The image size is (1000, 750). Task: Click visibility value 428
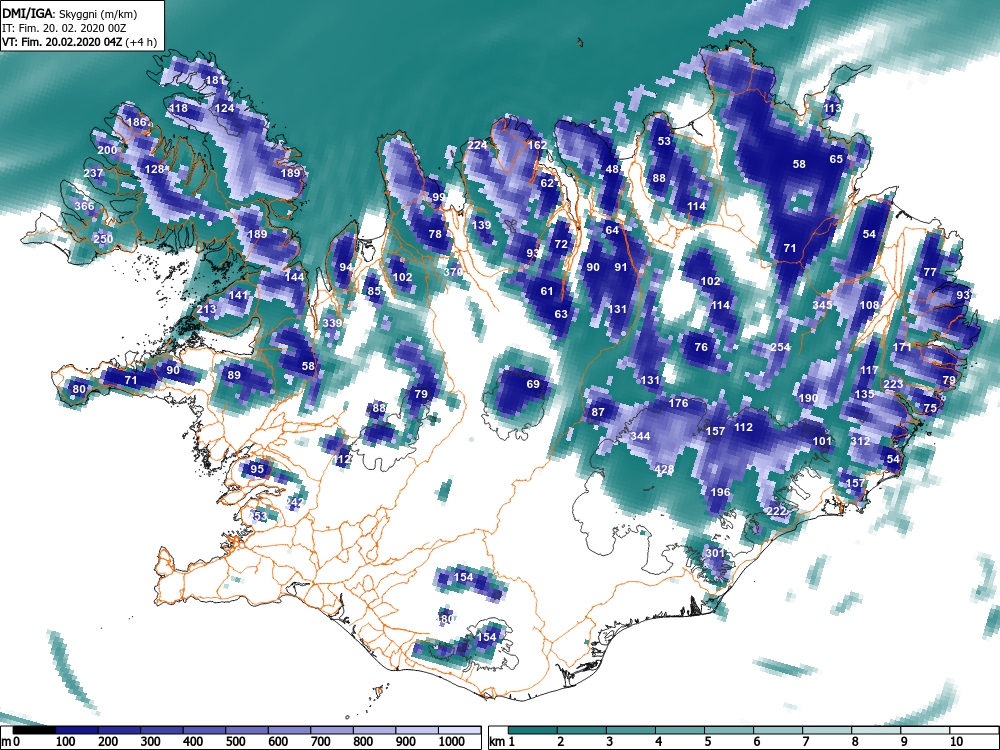664,469
